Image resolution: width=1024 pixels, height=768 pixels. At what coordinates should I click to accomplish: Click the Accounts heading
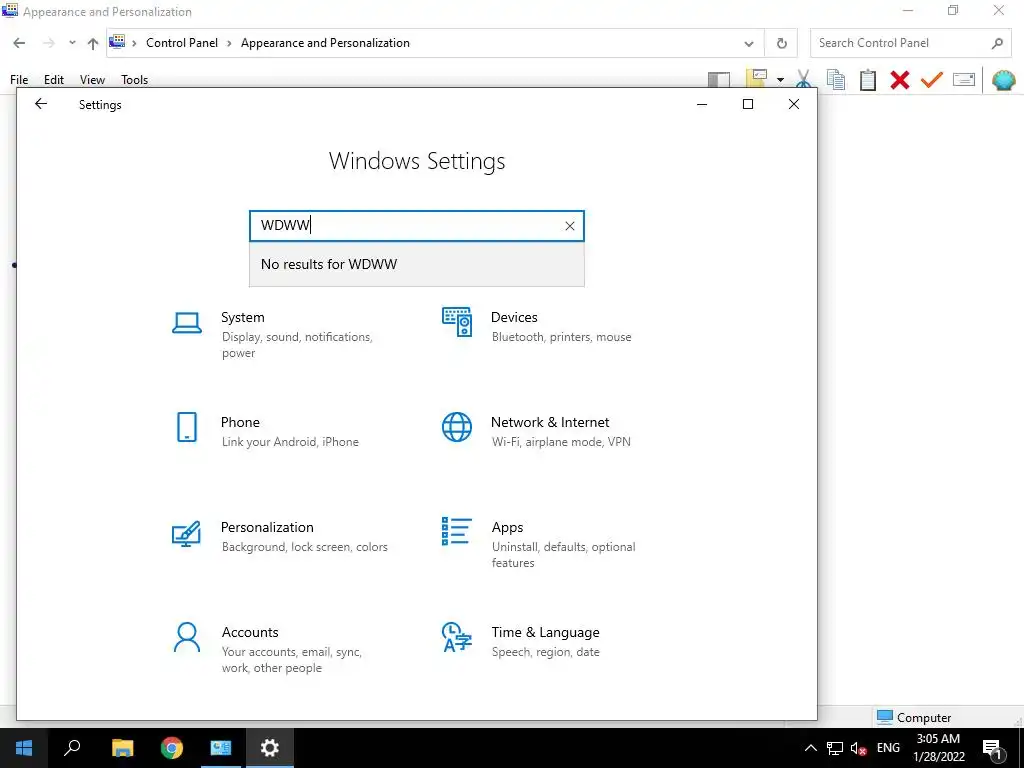(250, 632)
